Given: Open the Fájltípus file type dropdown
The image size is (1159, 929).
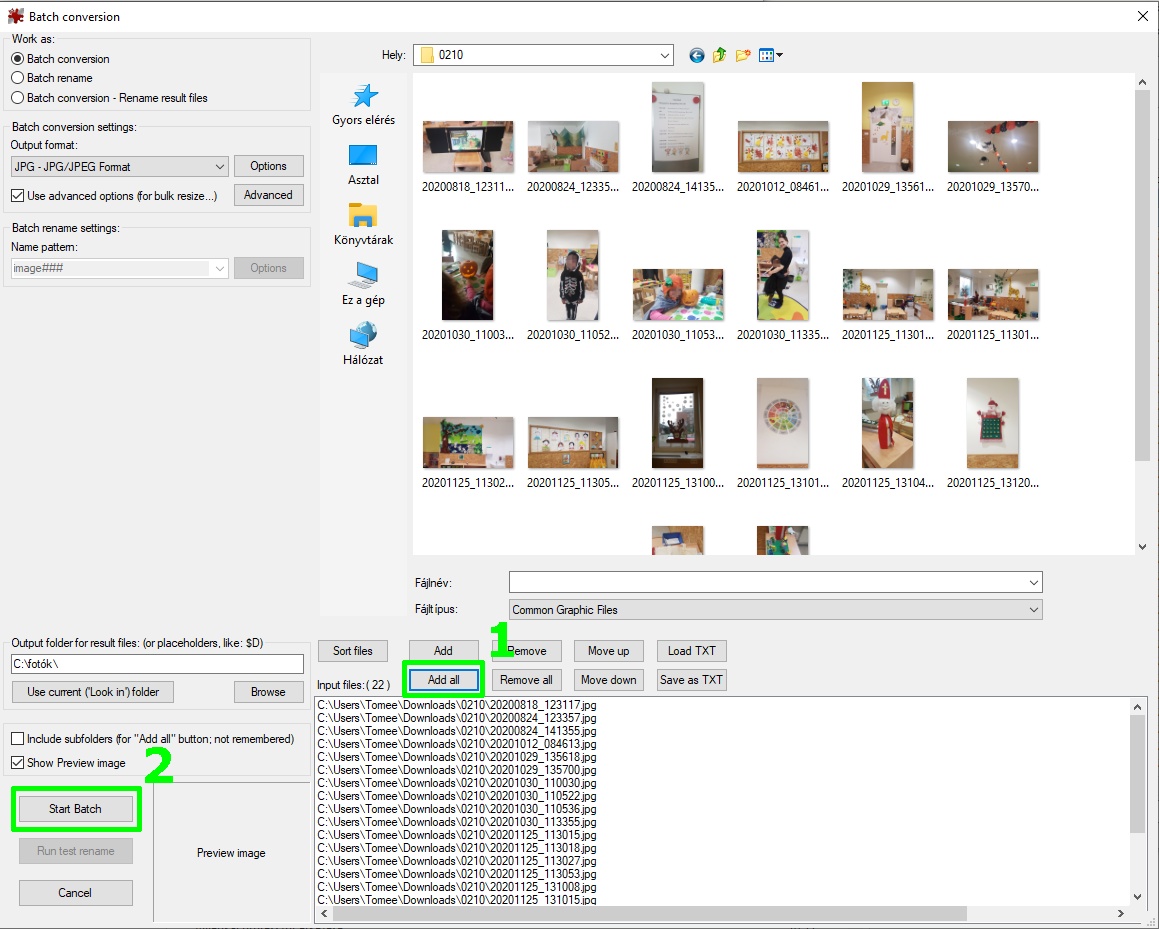Looking at the screenshot, I should [x=775, y=610].
